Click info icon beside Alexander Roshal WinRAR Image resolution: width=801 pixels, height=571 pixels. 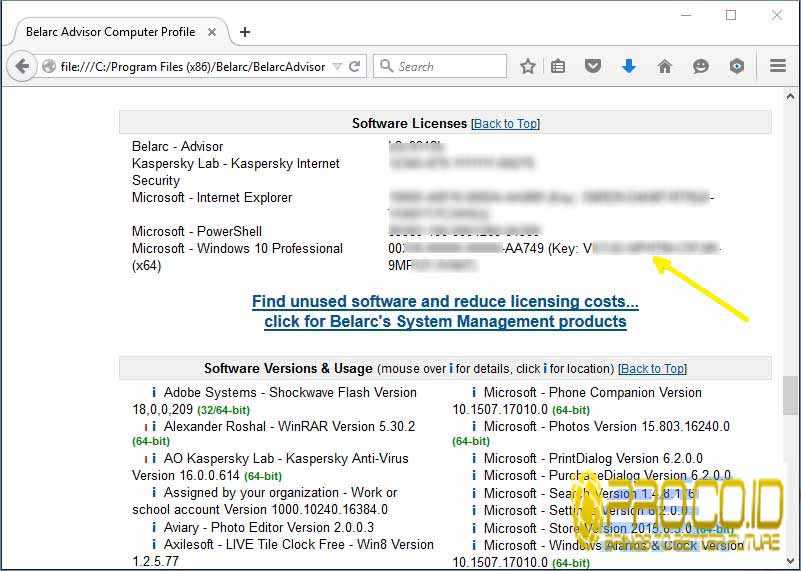(x=153, y=426)
